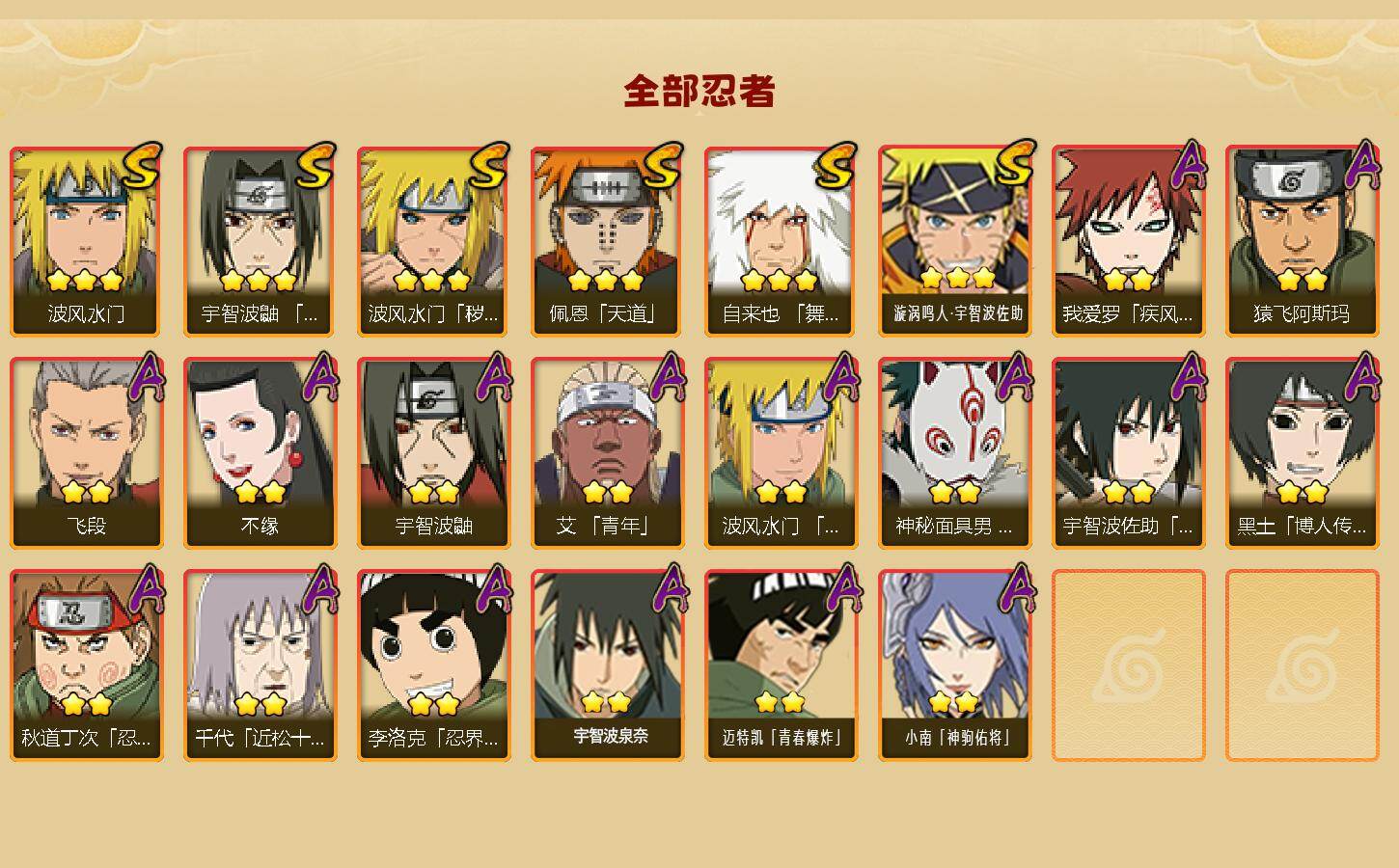Choose the 千代「近松十人众」 card
This screenshot has width=1399, height=868.
pyautogui.click(x=260, y=665)
